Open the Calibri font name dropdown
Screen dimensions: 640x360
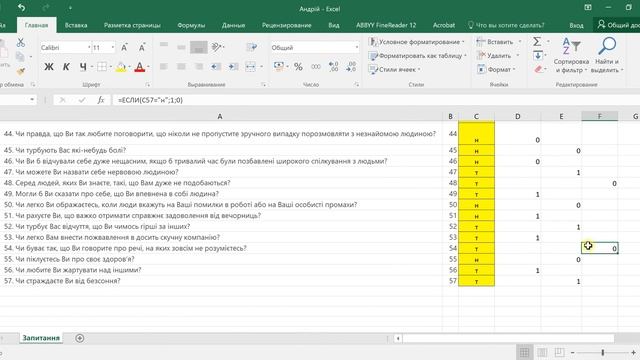(89, 48)
